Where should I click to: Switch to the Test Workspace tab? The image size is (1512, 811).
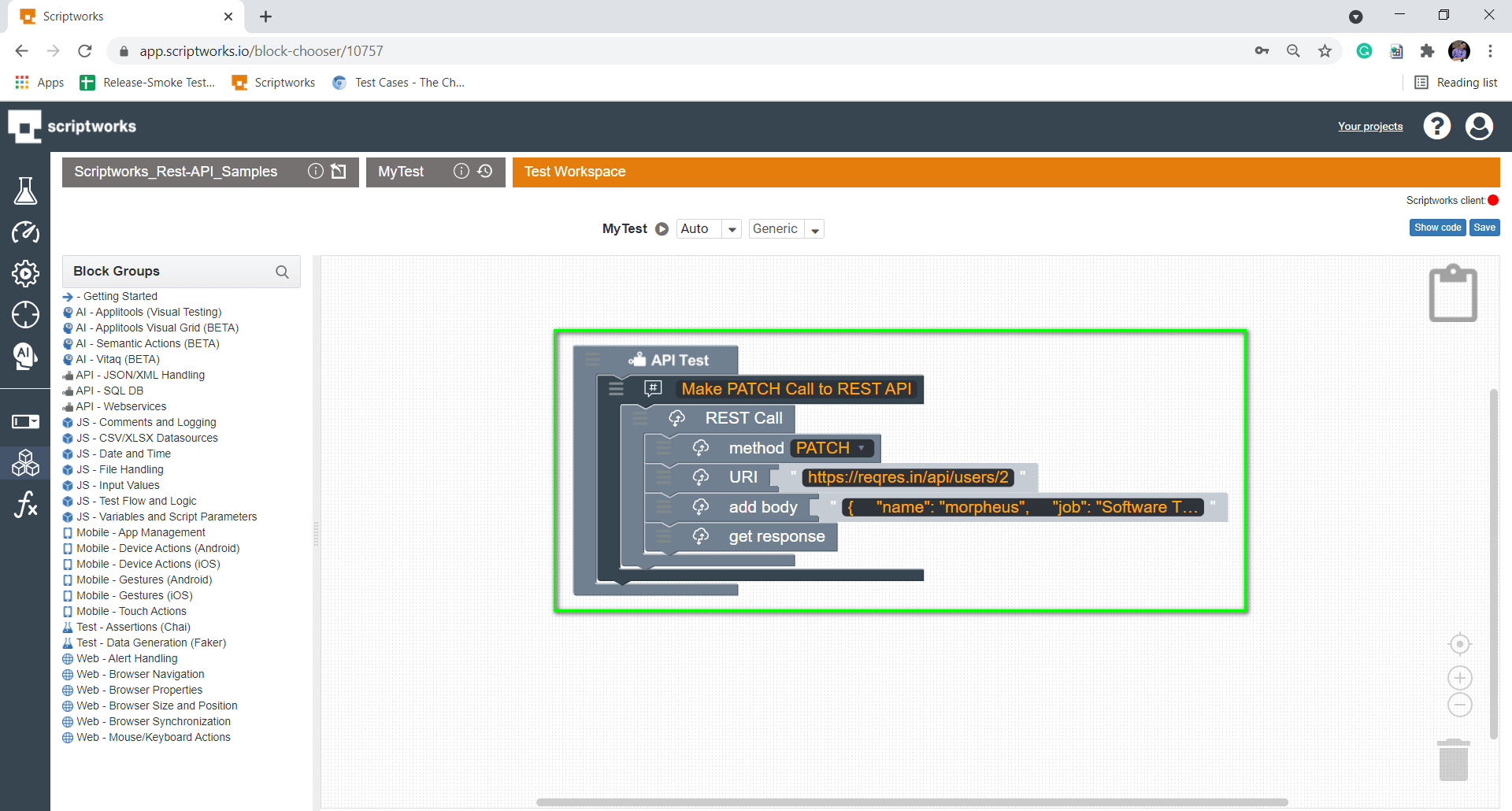pos(575,172)
